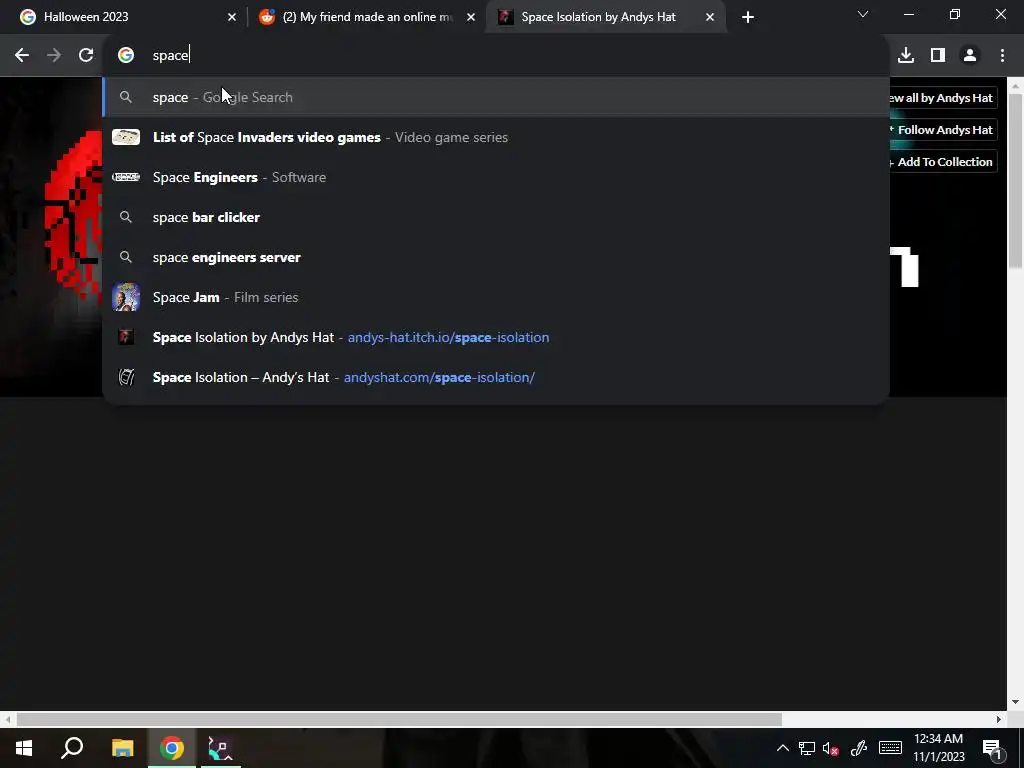Show hidden system tray icons
The image size is (1024, 768).
[x=782, y=748]
